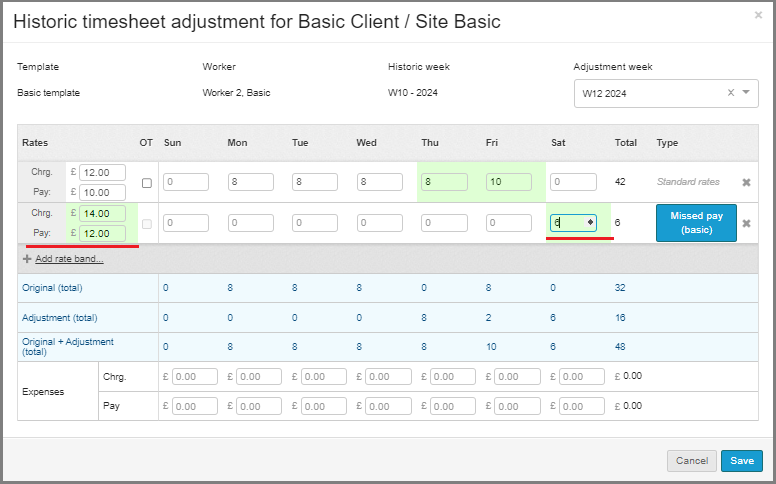Click the plus icon beside Add rate band
This screenshot has width=776, height=484.
(x=27, y=259)
